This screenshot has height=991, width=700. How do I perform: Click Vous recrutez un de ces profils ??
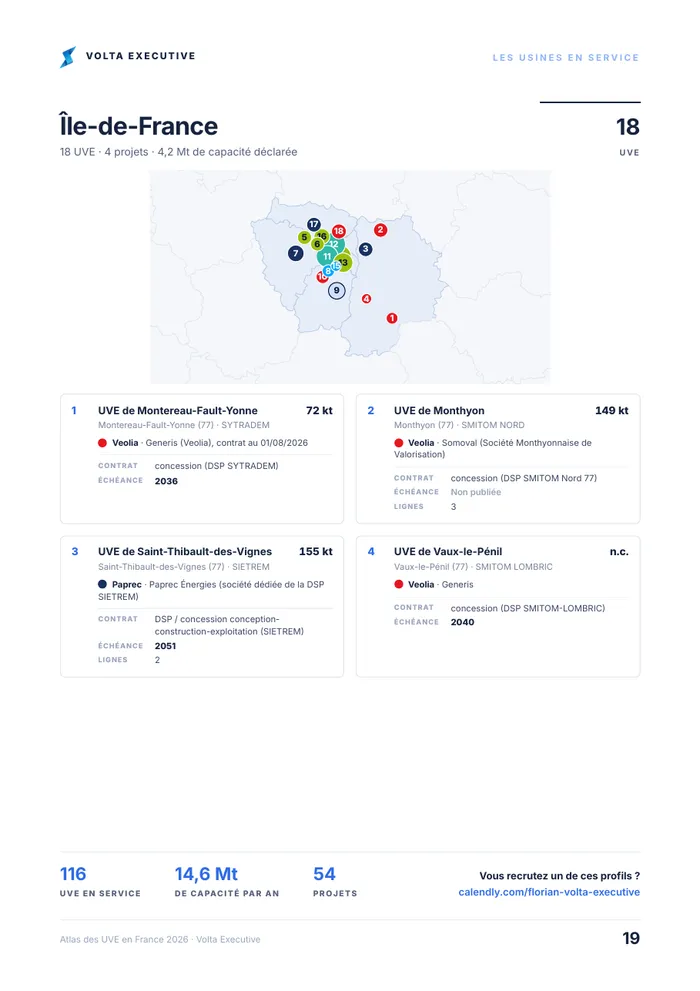(560, 876)
